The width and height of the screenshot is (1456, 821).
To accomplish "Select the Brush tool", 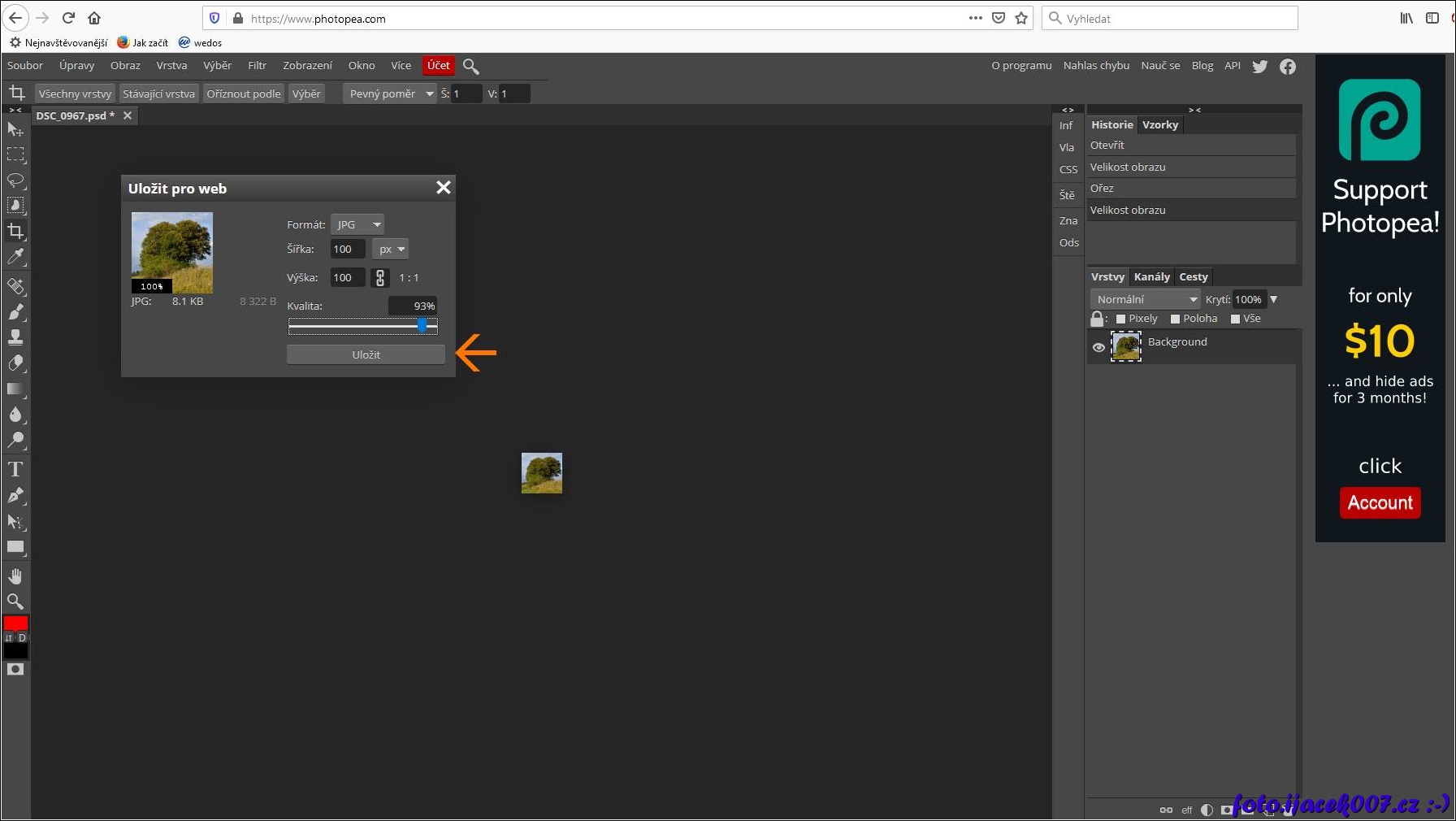I will click(15, 311).
